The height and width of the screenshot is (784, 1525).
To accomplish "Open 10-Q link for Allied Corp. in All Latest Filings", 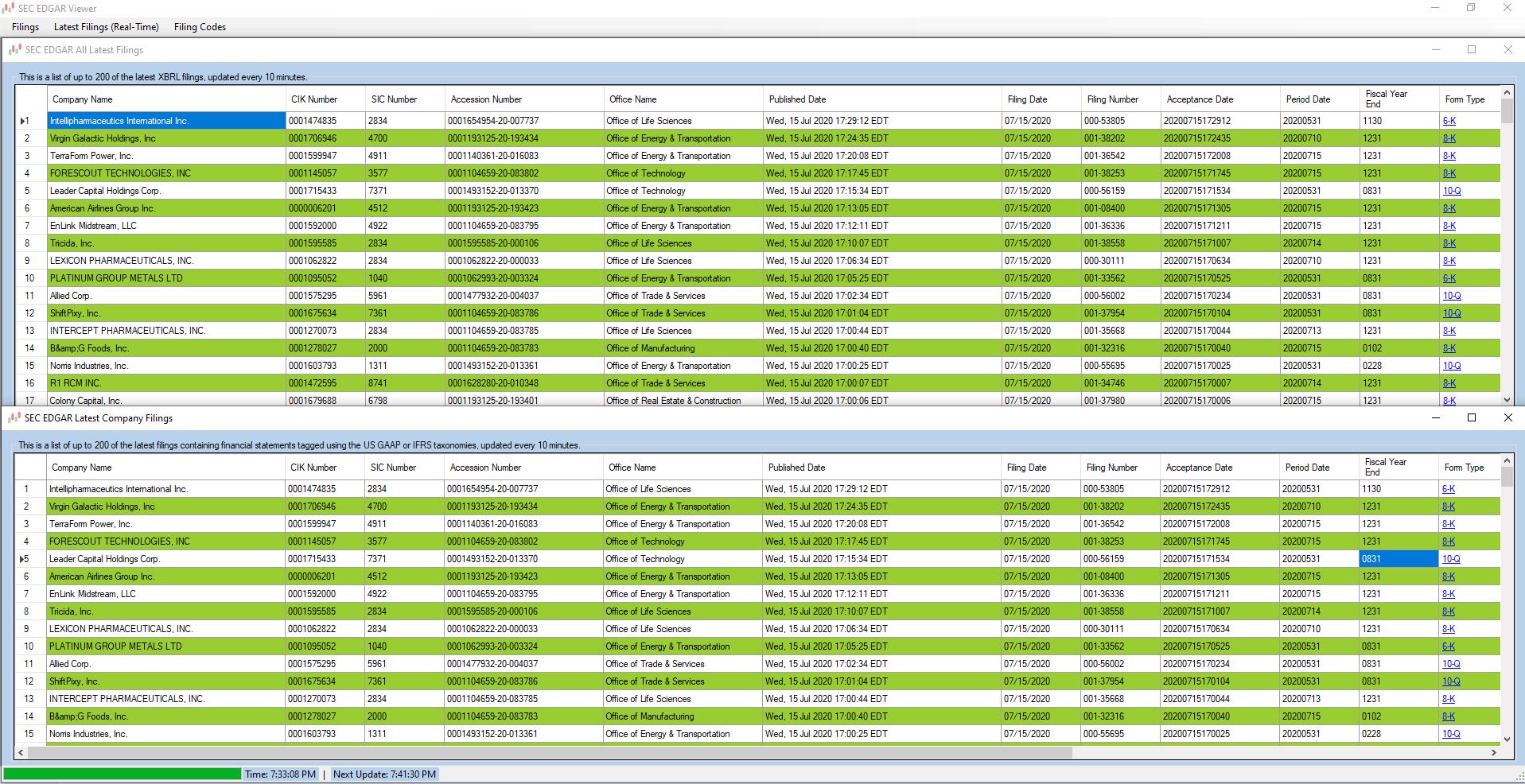I will tap(1452, 296).
